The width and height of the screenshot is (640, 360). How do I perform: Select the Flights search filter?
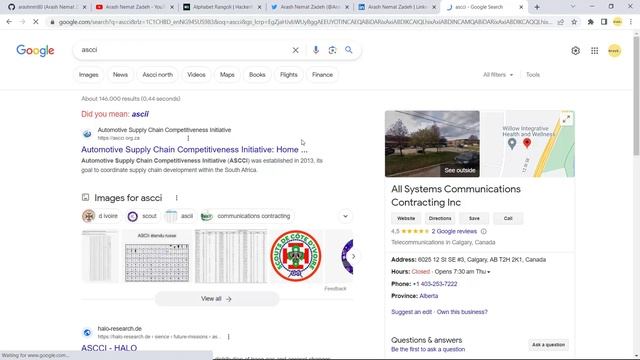pos(289,75)
